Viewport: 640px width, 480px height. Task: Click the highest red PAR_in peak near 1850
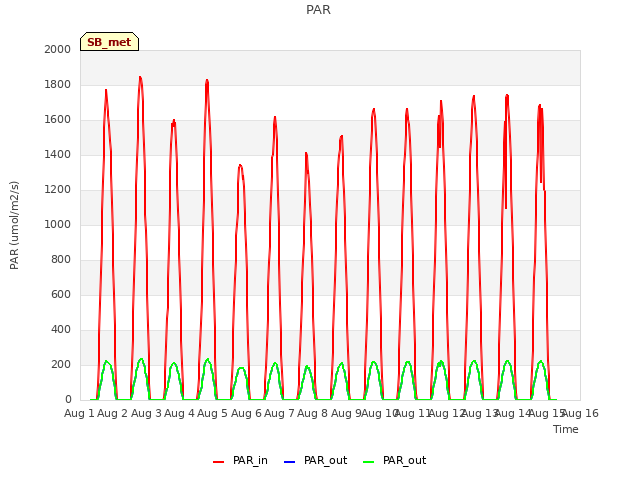click(x=140, y=77)
